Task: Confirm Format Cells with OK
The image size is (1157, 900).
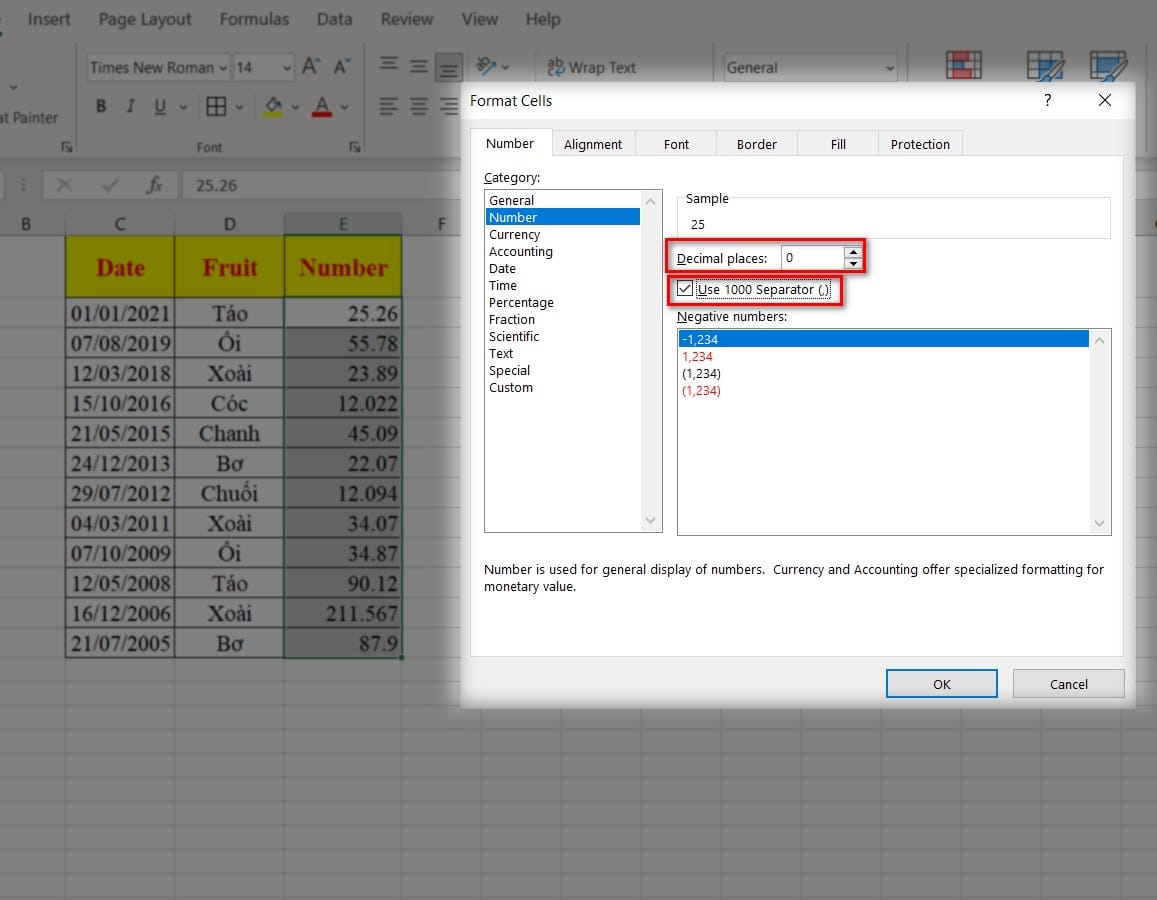Action: coord(942,683)
